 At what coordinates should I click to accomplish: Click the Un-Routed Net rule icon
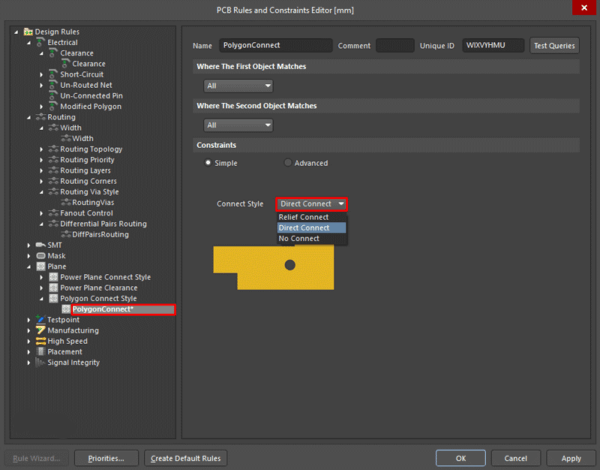coord(53,85)
